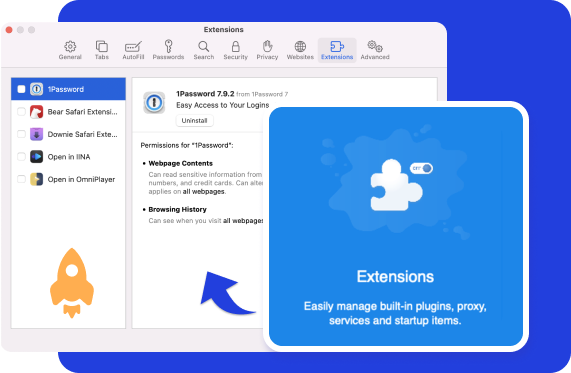This screenshot has height=373, width=571.
Task: Select the Extensions tab in toolbar
Action: click(337, 50)
